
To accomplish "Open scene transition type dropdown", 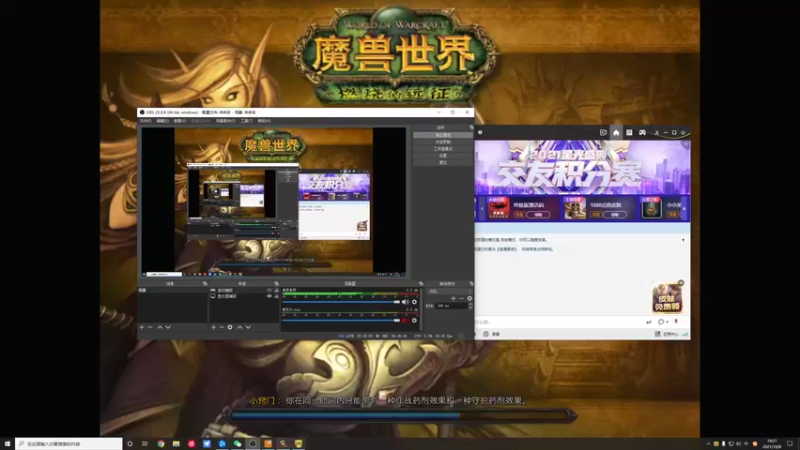I will tap(449, 291).
